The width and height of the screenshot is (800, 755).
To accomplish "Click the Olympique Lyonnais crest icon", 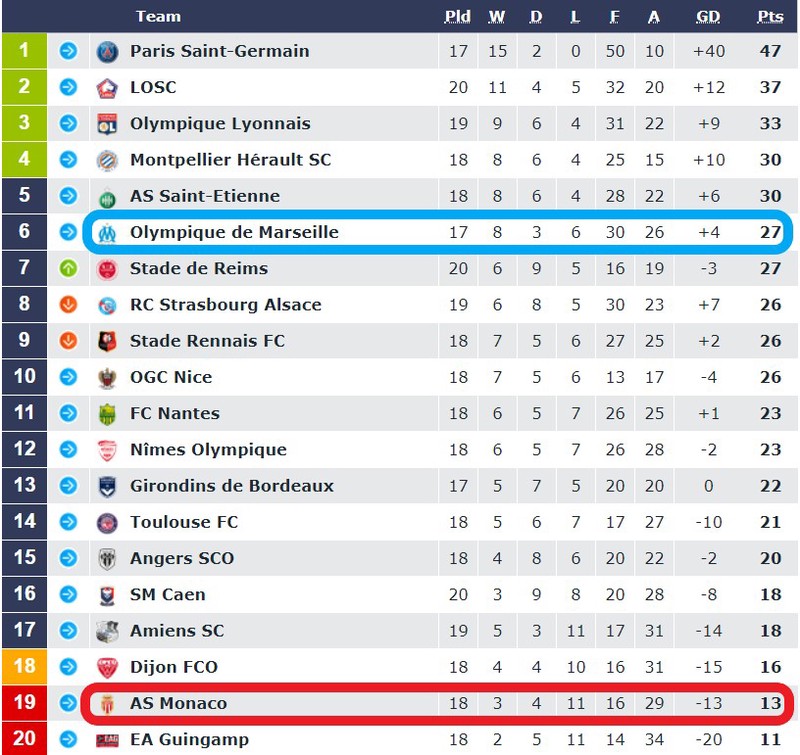I will (107, 124).
